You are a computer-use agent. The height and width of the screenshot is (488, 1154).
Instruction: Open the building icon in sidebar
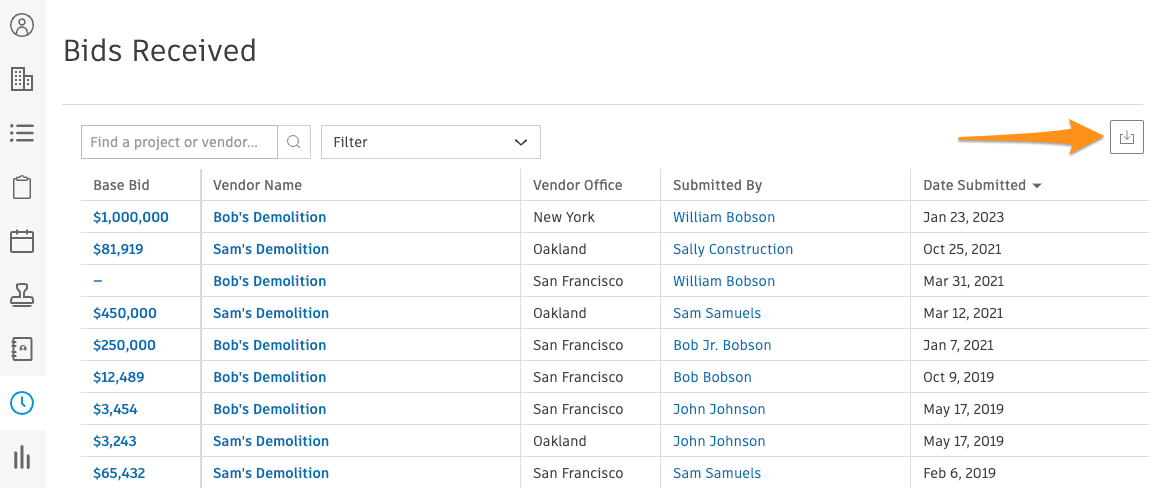pos(22,79)
